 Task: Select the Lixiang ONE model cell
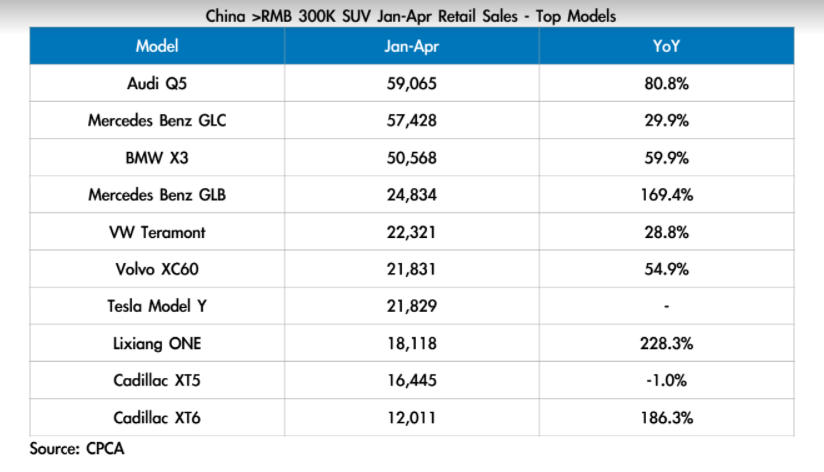pyautogui.click(x=156, y=343)
